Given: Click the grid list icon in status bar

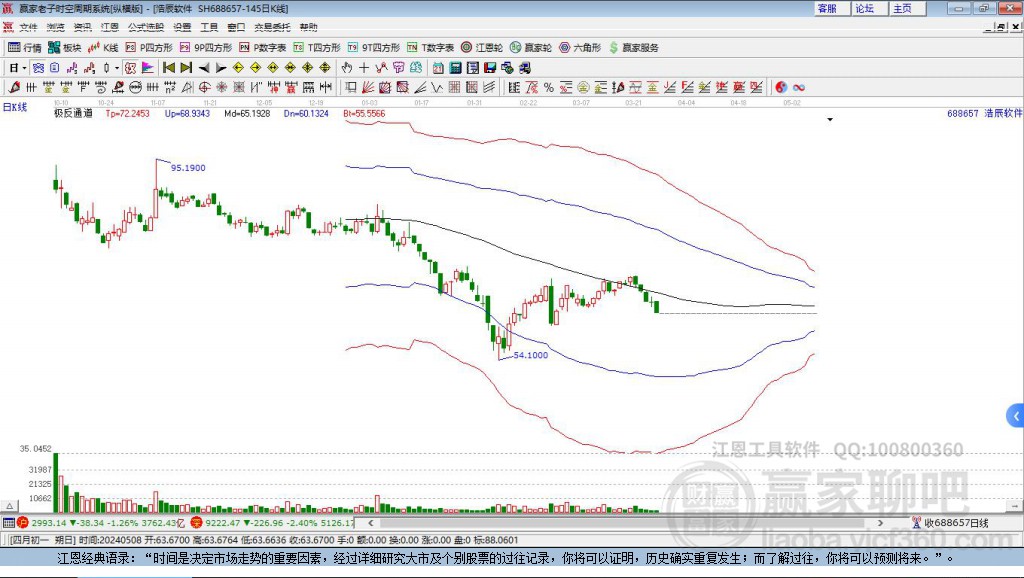Looking at the screenshot, I should point(8,522).
